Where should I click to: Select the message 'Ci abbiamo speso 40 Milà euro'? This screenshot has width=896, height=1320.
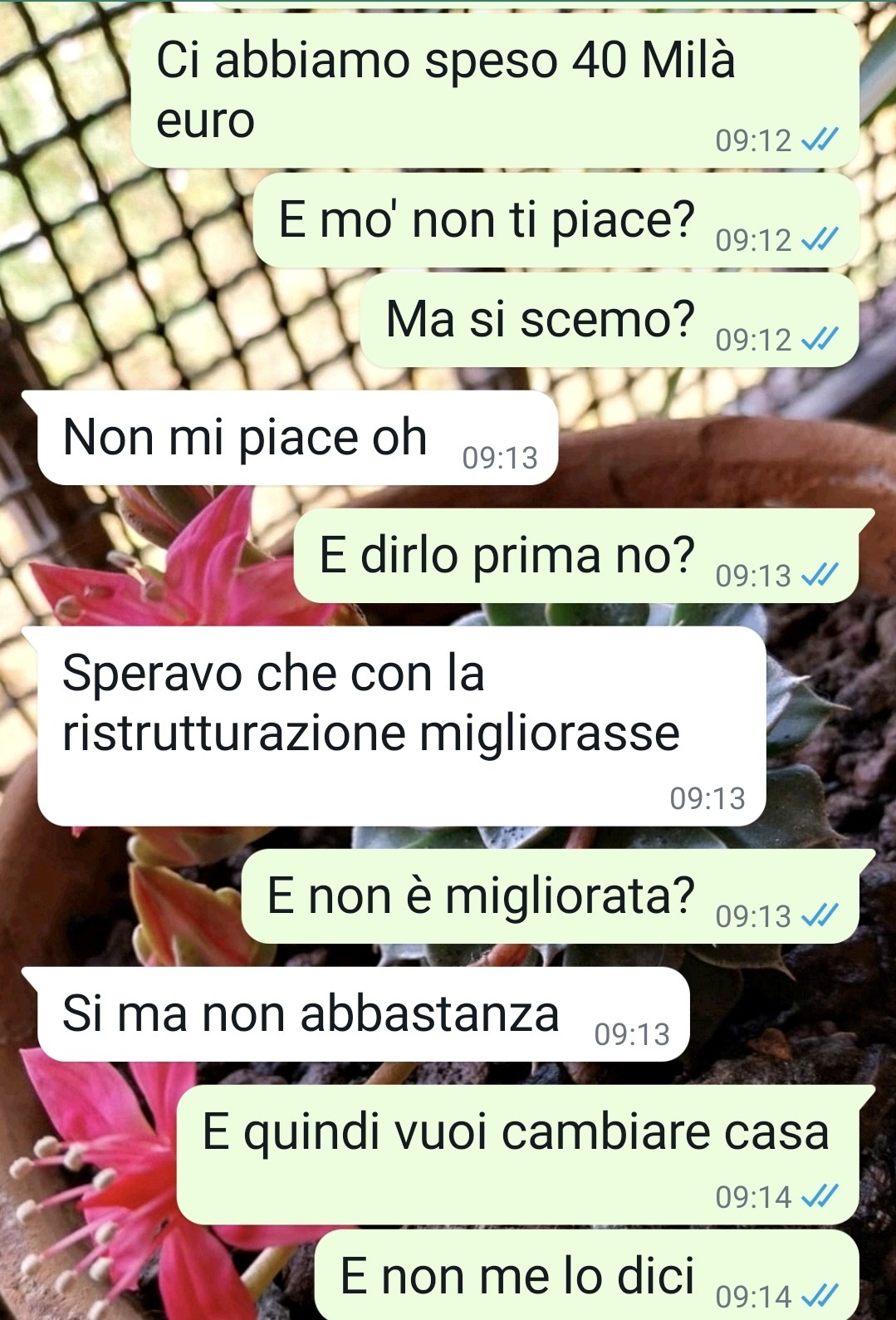(495, 90)
